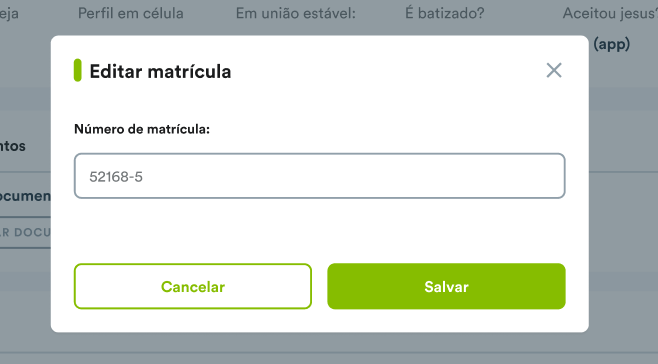Screen dimensions: 658x364
Task: Click the Aceitou jesus? label
Action: (610, 13)
